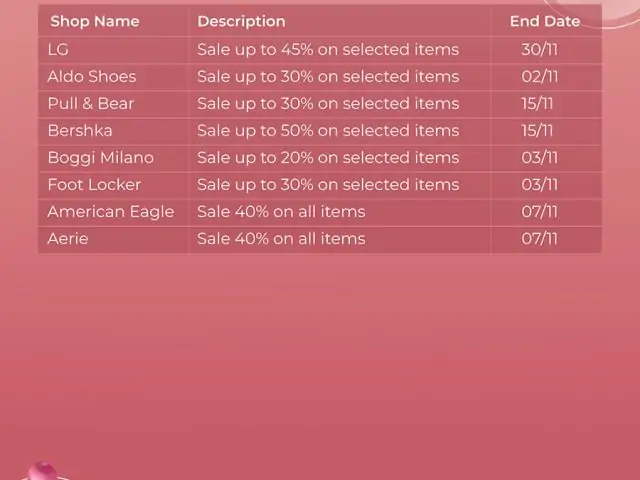Select the Boggi Milano shop name
This screenshot has height=480, width=640.
[x=100, y=158]
